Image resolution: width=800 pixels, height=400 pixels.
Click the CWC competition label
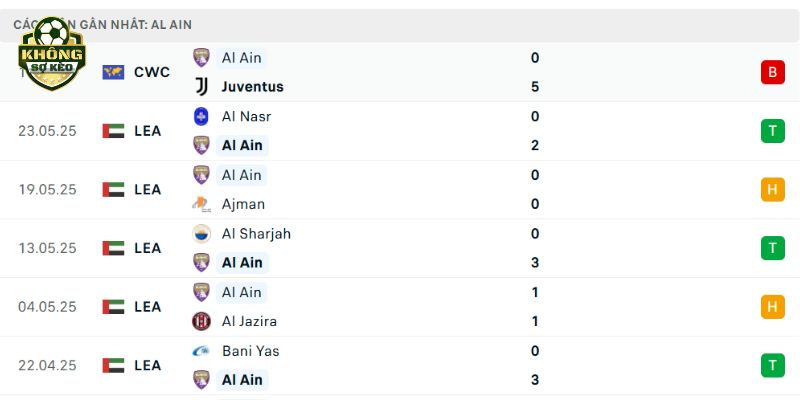pyautogui.click(x=152, y=72)
